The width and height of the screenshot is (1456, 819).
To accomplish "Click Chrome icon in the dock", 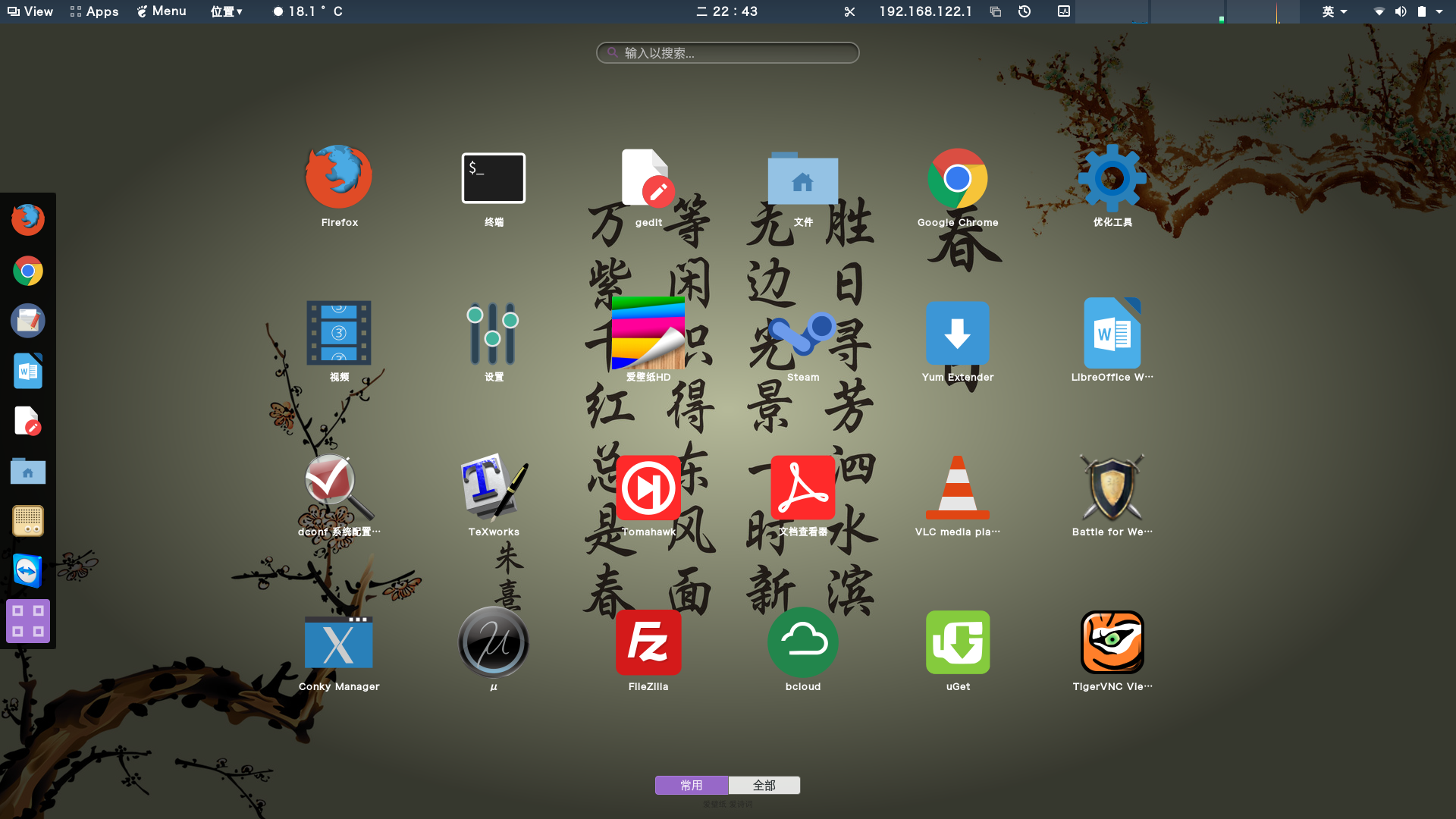I will (28, 271).
